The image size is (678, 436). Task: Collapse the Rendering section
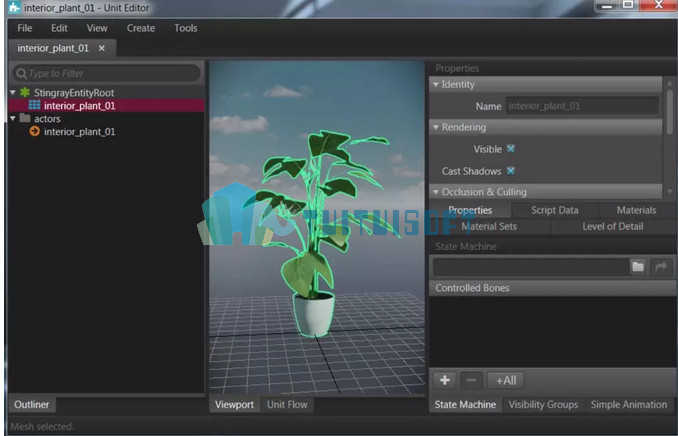[435, 127]
